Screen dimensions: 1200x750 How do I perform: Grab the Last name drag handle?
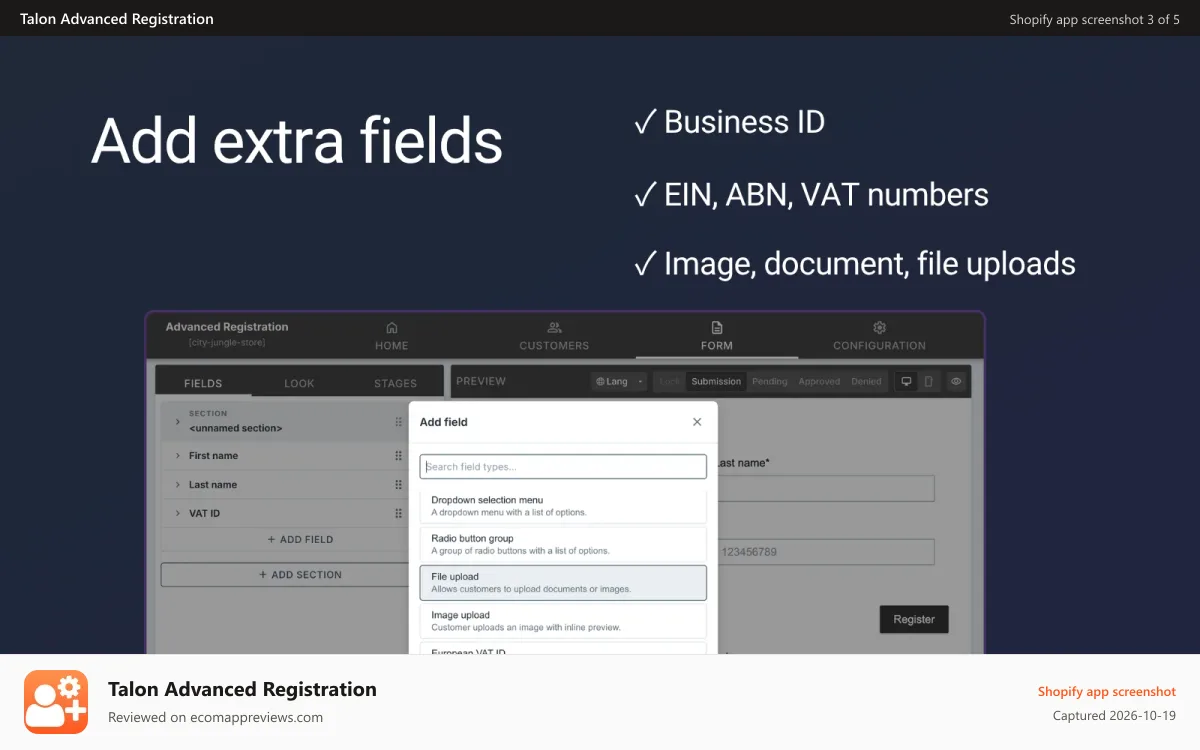coord(398,485)
